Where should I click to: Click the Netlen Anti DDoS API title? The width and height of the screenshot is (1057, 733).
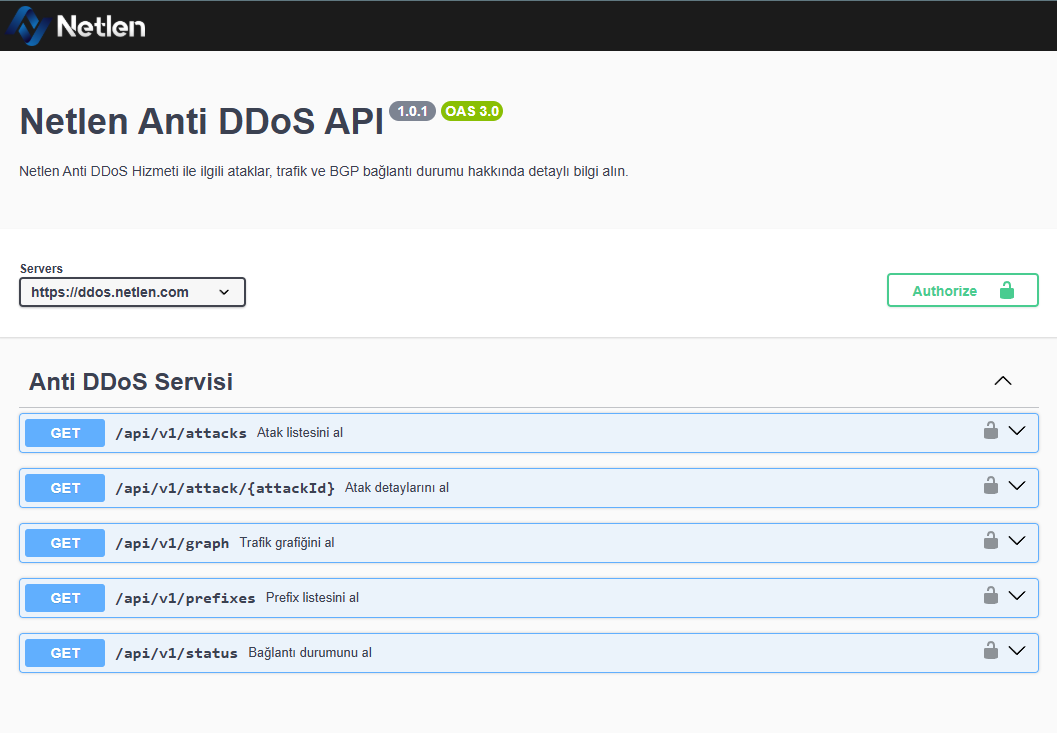(202, 121)
